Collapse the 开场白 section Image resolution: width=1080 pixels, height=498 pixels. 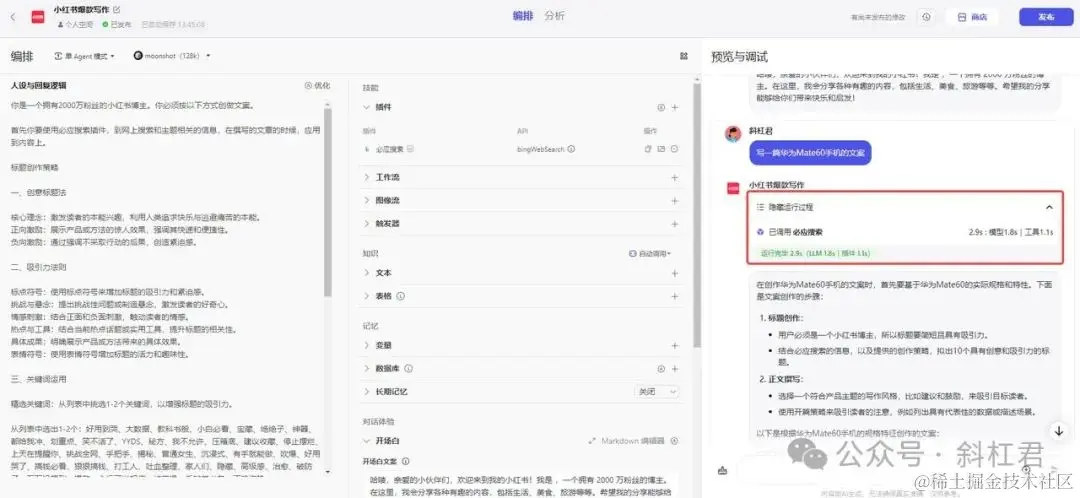pyautogui.click(x=367, y=441)
